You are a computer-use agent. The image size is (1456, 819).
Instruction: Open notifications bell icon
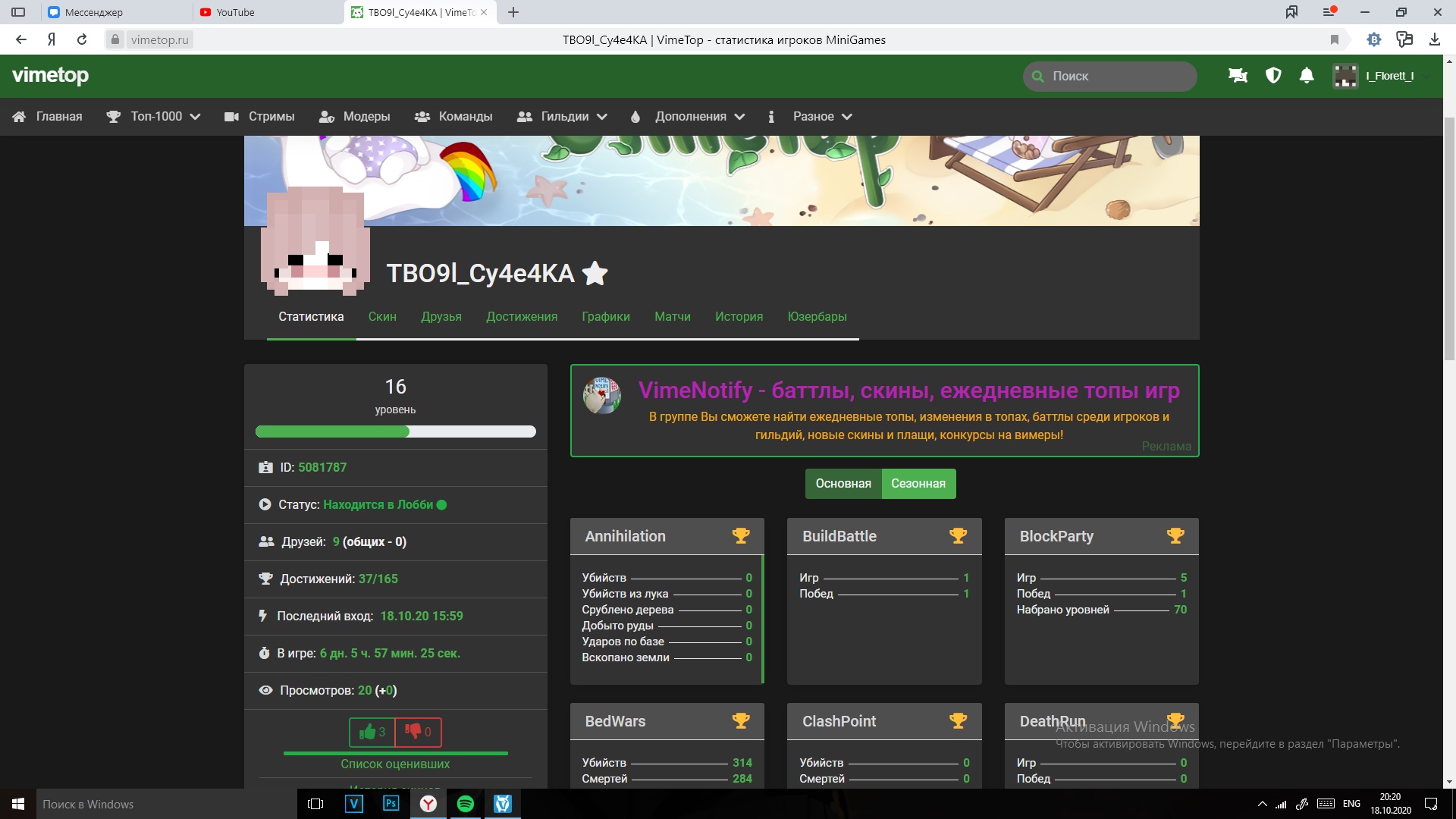point(1307,76)
